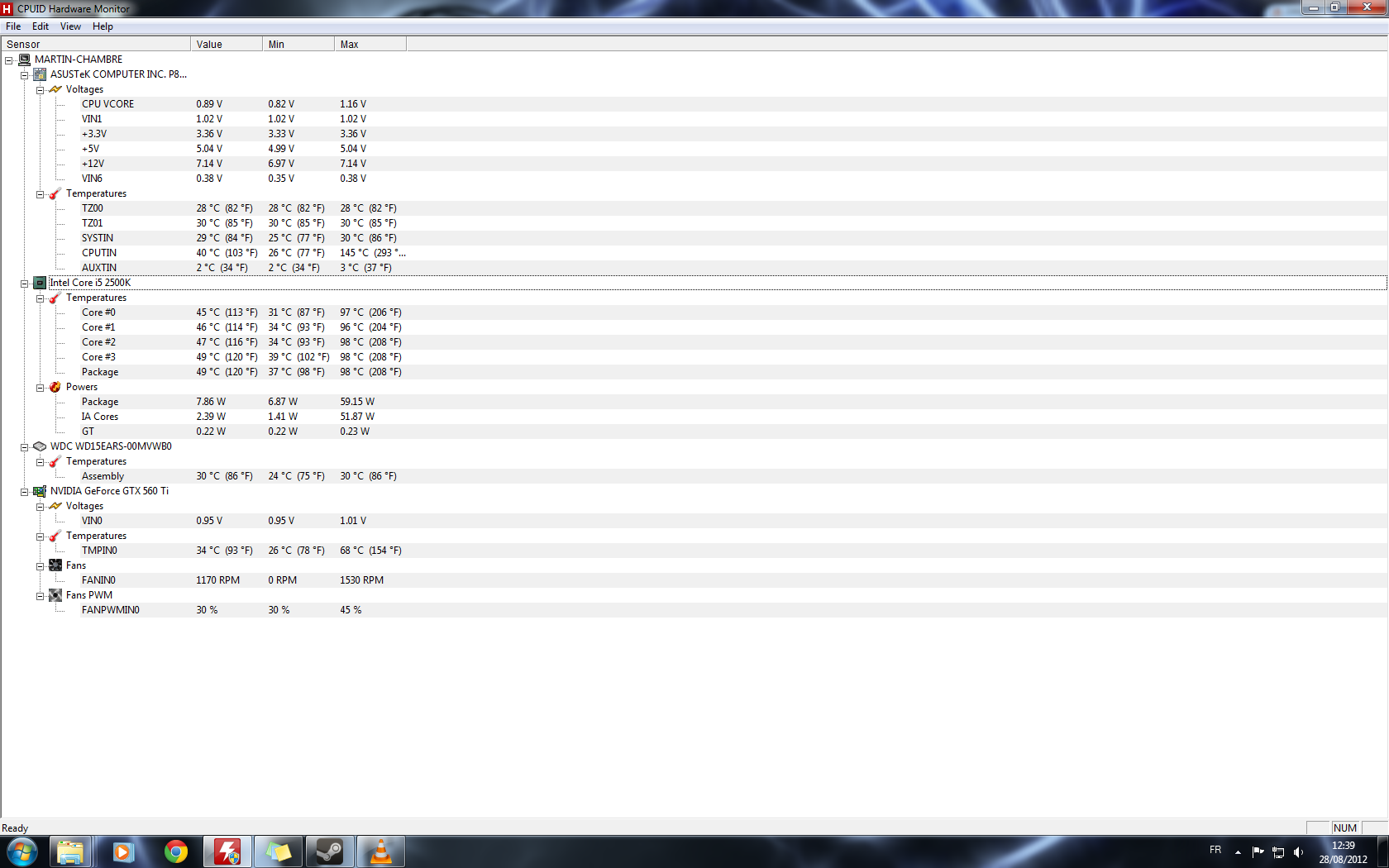Open the View menu
This screenshot has width=1389, height=868.
point(70,26)
